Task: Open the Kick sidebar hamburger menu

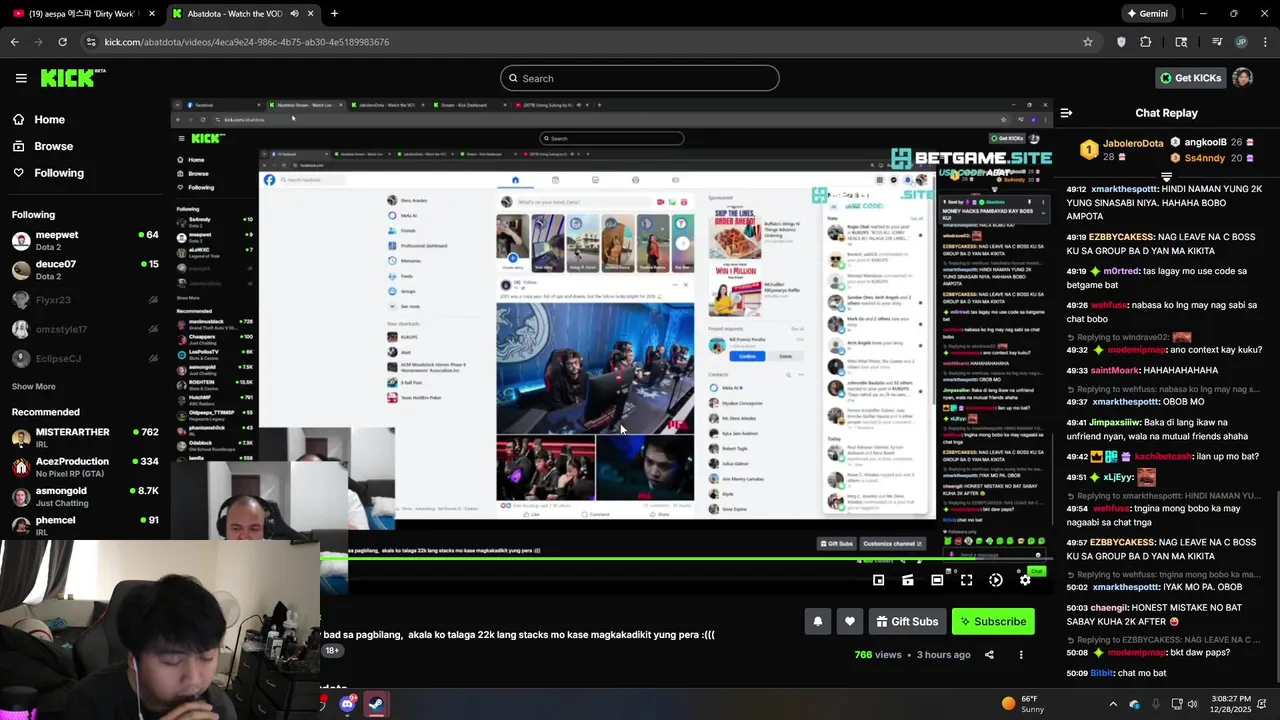Action: point(21,78)
